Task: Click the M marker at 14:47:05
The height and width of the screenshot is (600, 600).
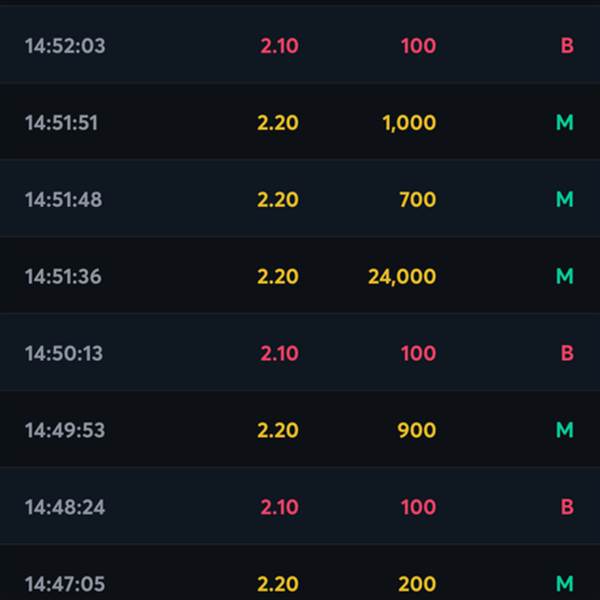Action: pos(564,584)
